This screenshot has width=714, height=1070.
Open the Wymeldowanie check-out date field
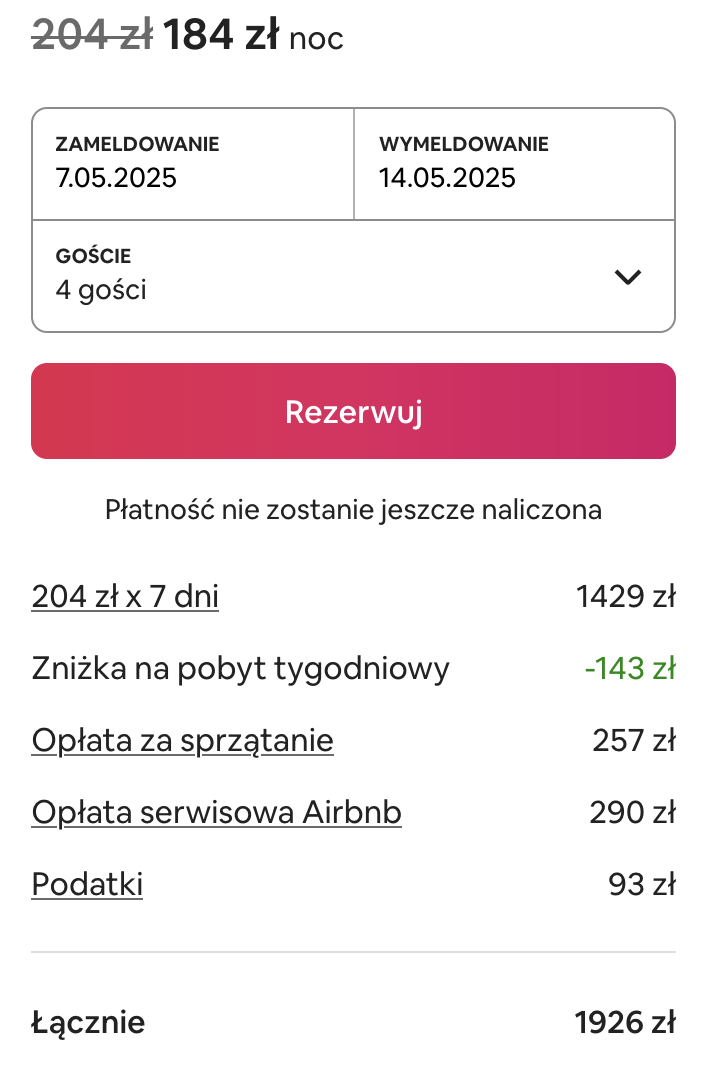point(515,164)
